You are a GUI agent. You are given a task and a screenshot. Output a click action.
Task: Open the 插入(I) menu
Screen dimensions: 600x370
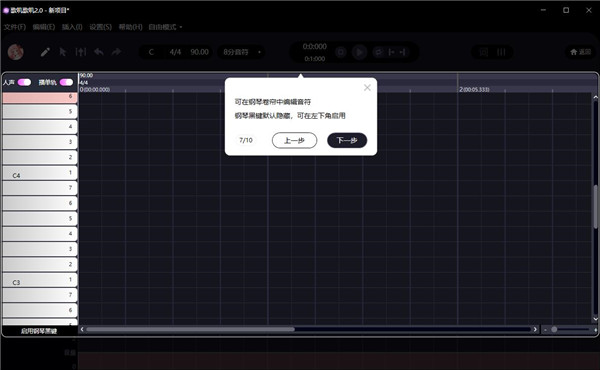[72, 27]
